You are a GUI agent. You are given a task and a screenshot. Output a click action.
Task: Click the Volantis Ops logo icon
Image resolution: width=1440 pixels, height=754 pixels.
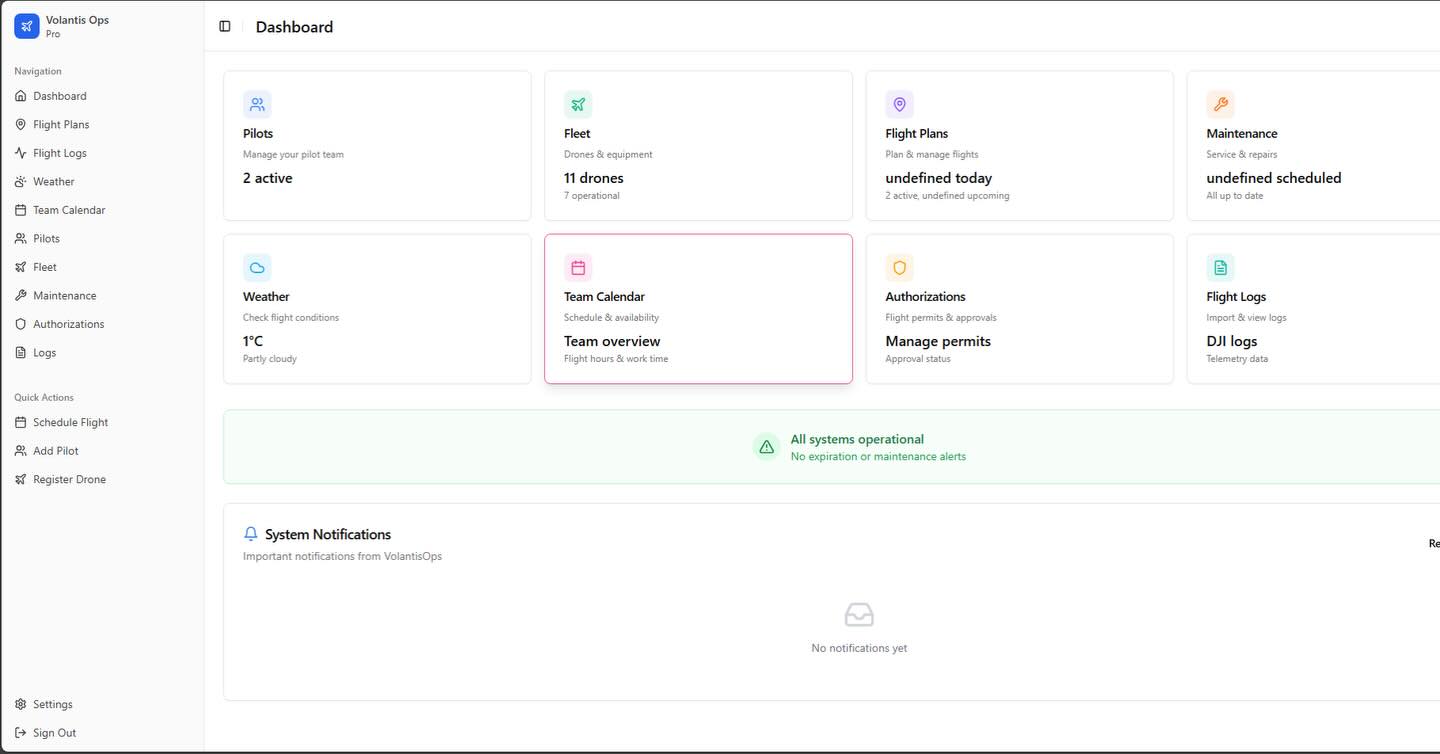(27, 26)
